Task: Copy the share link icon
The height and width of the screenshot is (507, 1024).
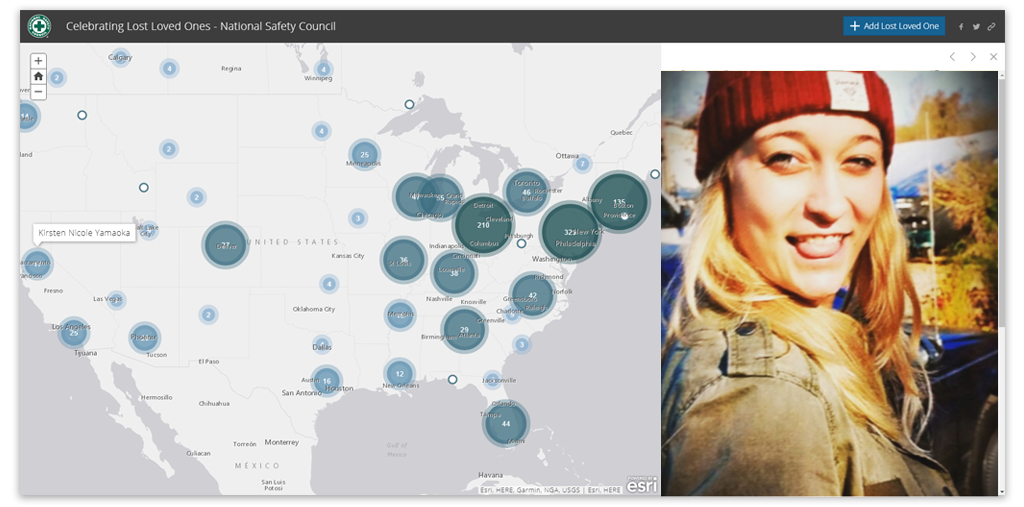Action: 991,27
